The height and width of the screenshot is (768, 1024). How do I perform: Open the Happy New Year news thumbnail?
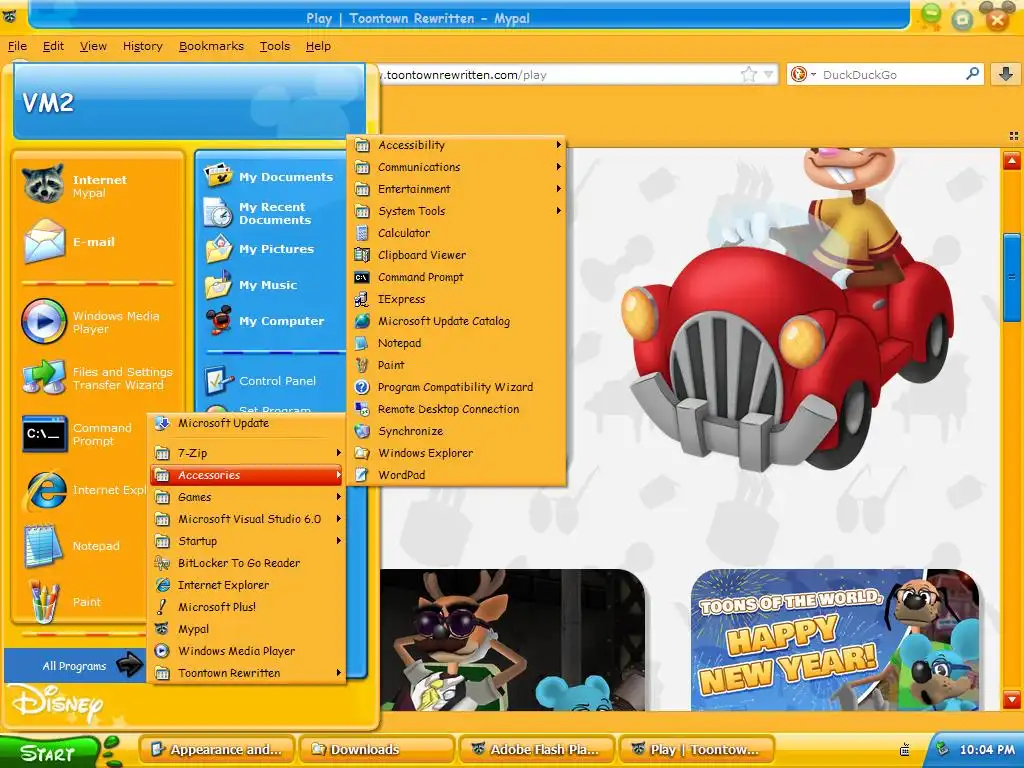pyautogui.click(x=835, y=640)
